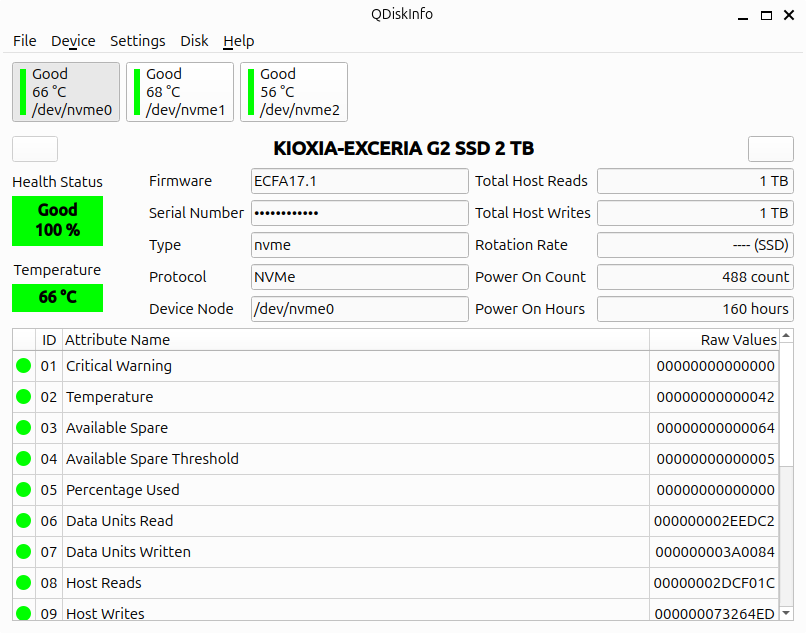Select the Percentage Used attribute name
The height and width of the screenshot is (633, 806).
122,490
